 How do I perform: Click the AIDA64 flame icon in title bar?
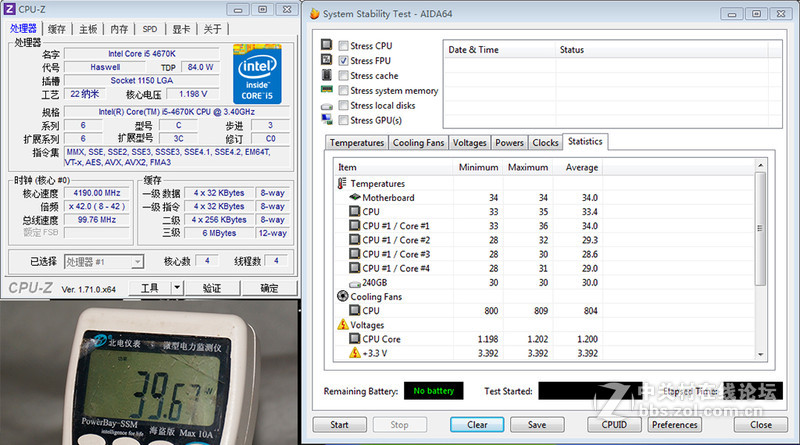[314, 14]
